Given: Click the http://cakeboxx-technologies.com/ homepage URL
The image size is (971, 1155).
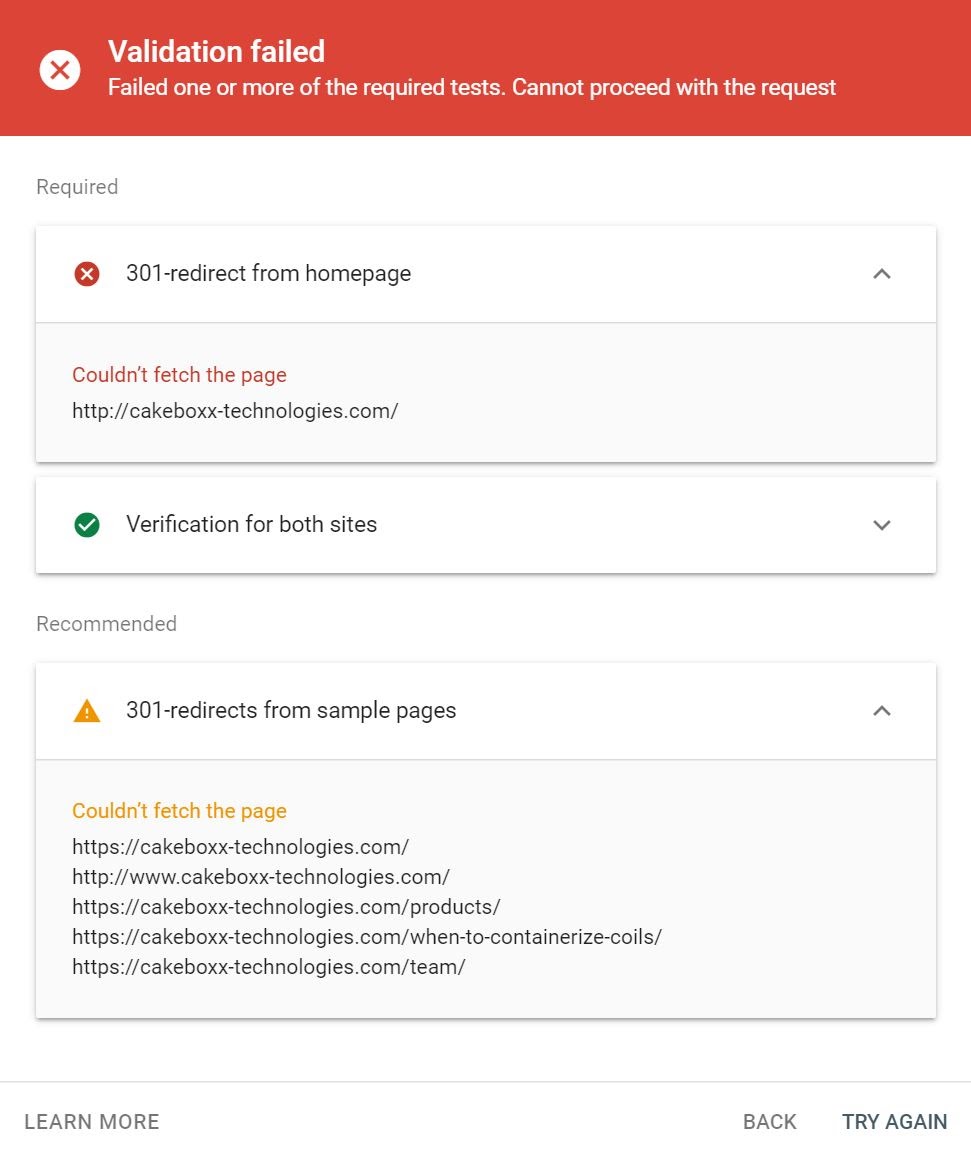Looking at the screenshot, I should 235,410.
